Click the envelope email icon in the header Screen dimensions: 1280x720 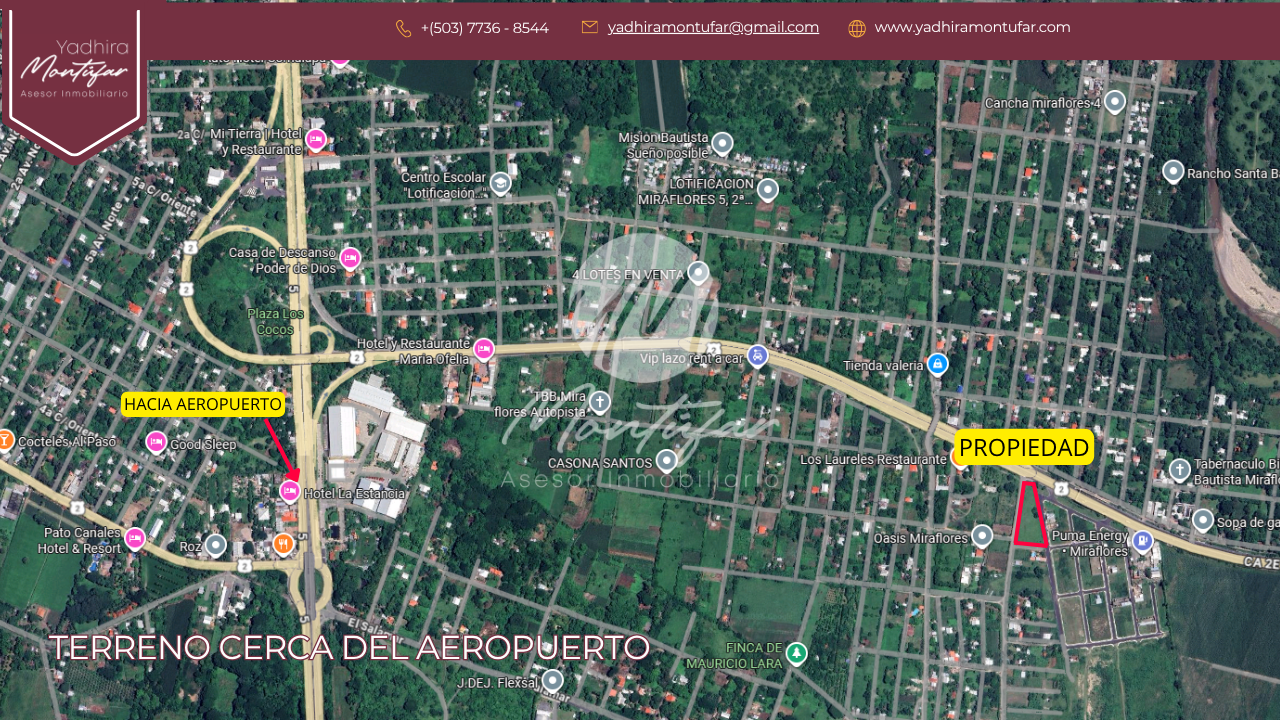click(x=590, y=27)
